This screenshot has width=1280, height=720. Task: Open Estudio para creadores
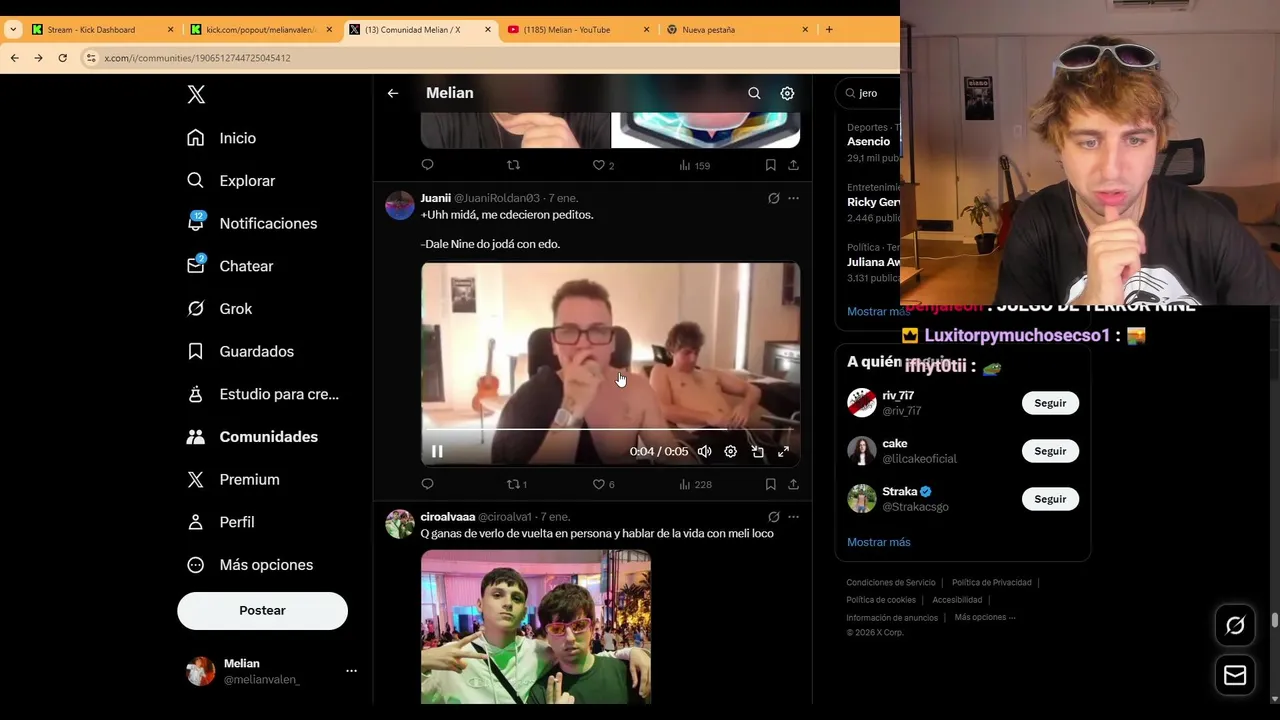pyautogui.click(x=263, y=394)
